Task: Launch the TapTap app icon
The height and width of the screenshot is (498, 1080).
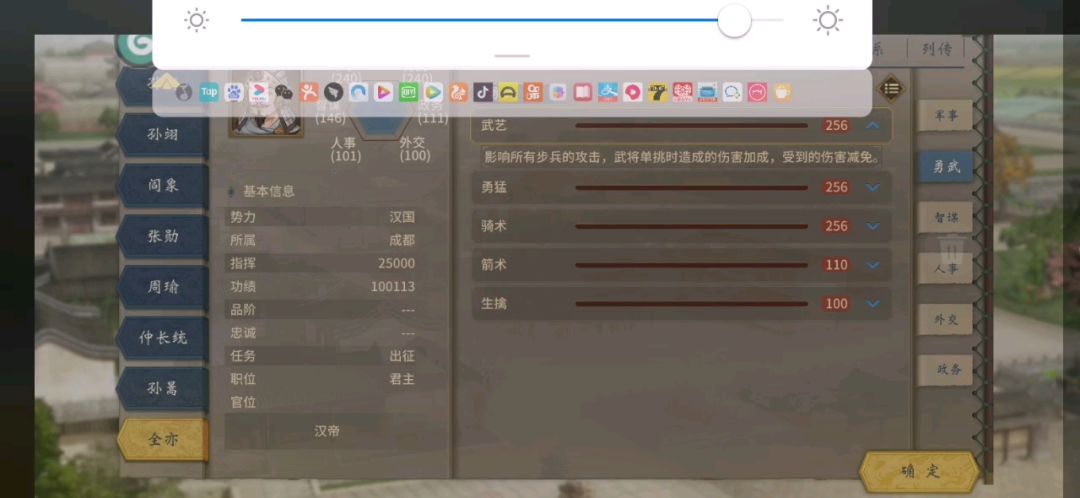Action: (x=209, y=92)
